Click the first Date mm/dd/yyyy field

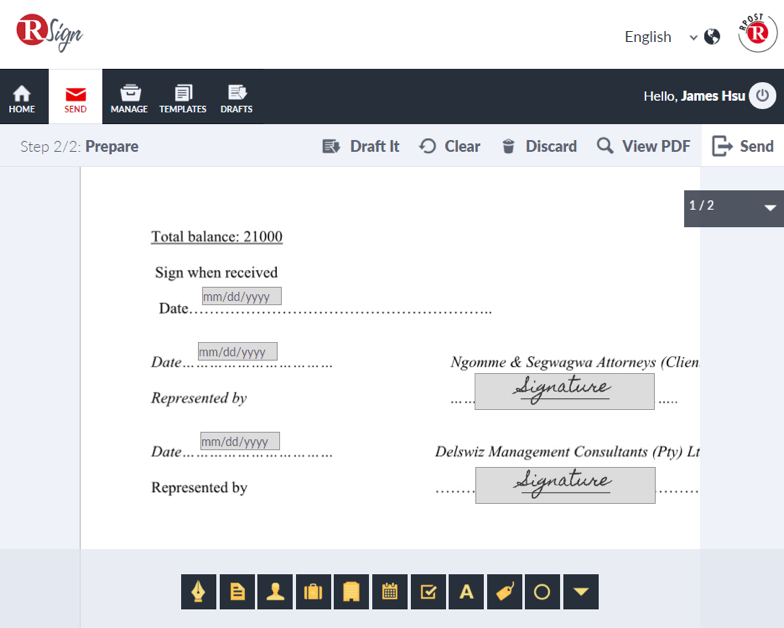241,297
